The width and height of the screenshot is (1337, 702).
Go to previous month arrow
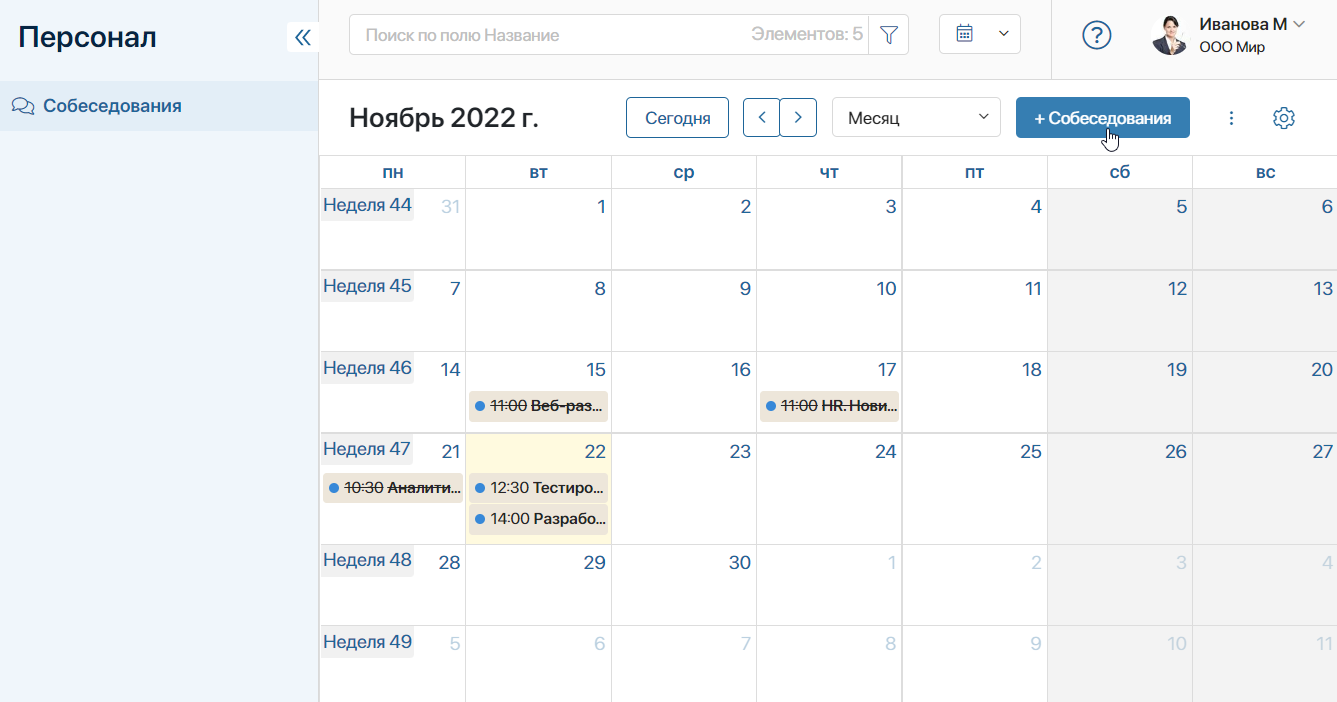point(761,118)
